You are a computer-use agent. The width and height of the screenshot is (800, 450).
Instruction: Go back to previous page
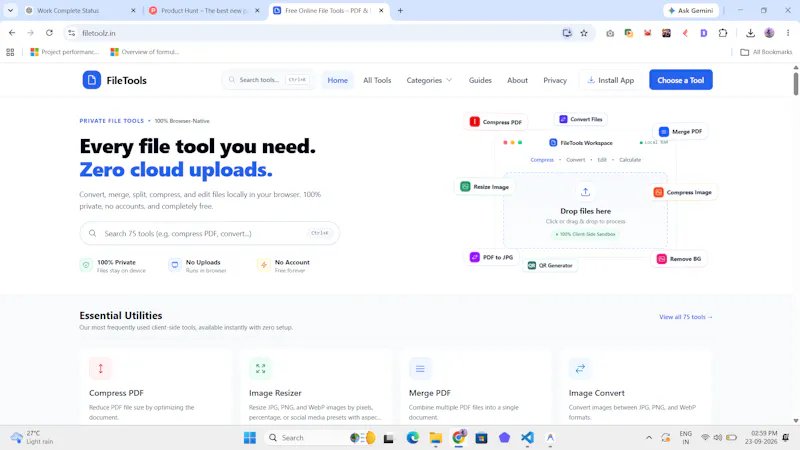click(12, 33)
